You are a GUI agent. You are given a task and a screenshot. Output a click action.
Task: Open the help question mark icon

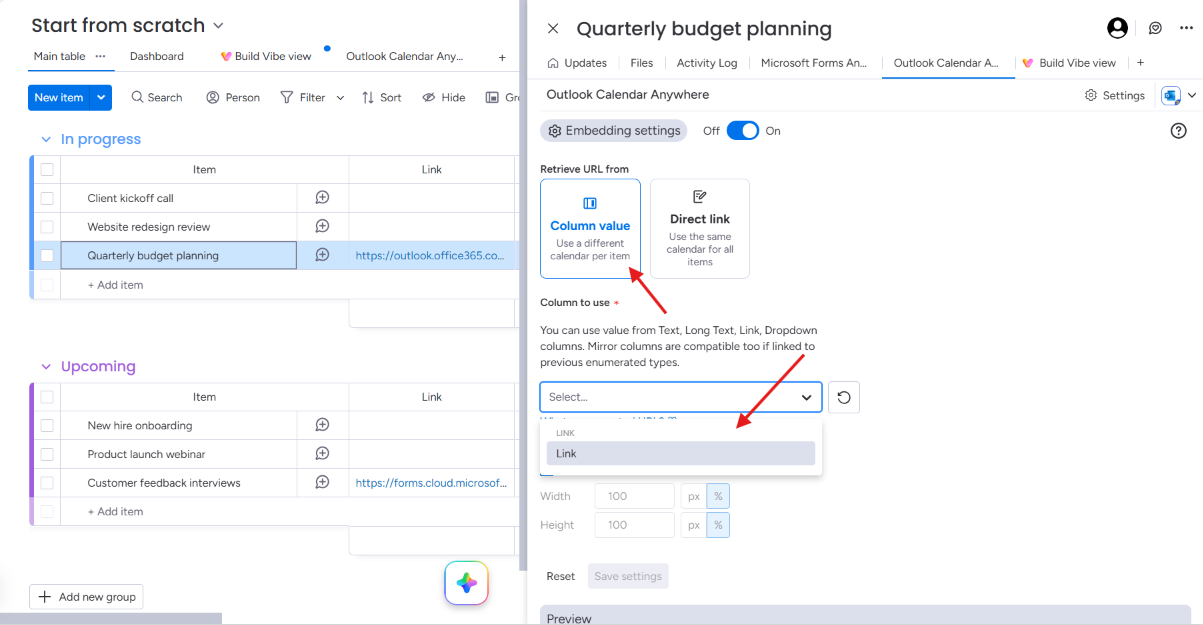point(1178,131)
